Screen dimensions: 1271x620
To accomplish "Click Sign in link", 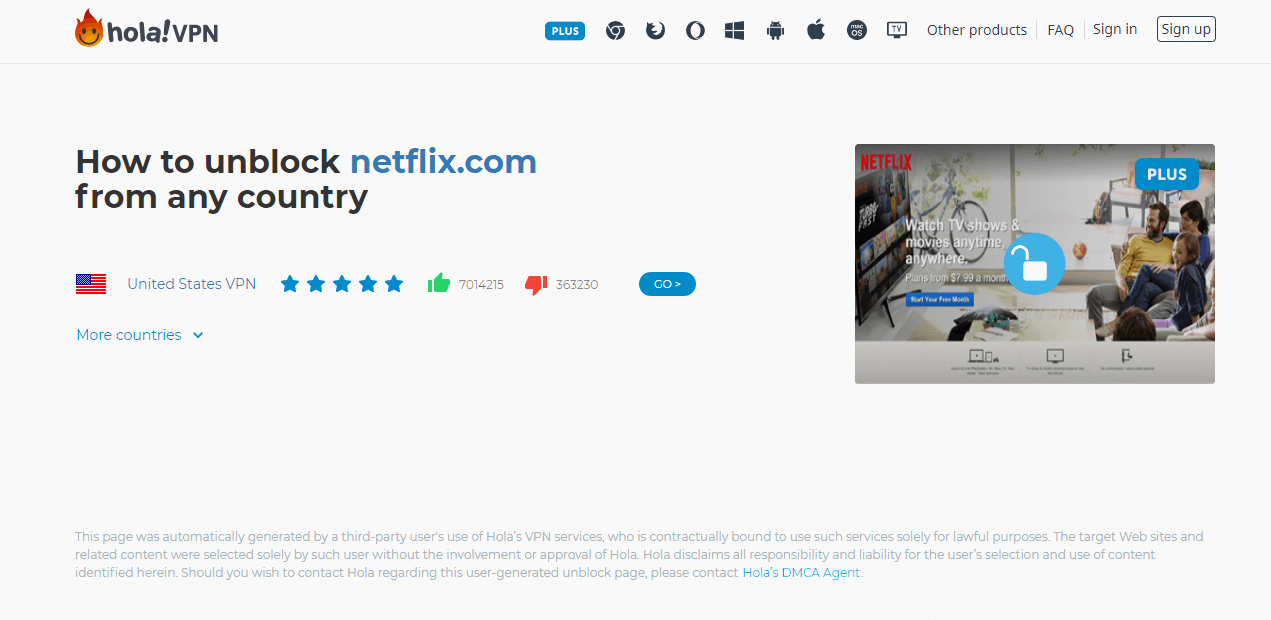I will tap(1115, 29).
